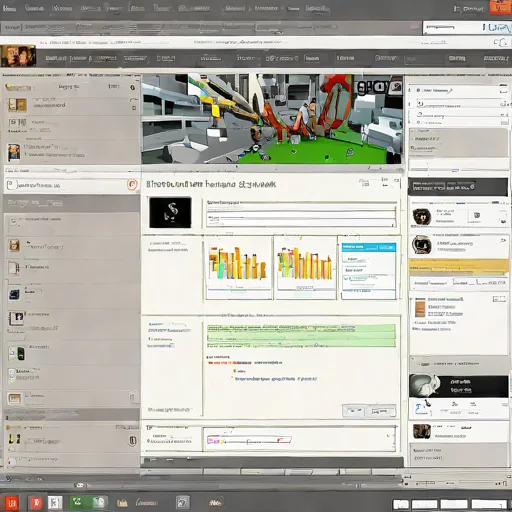Click the left button at the bottom of the center panel
Screen dimensions: 512x512
pyautogui.click(x=354, y=411)
